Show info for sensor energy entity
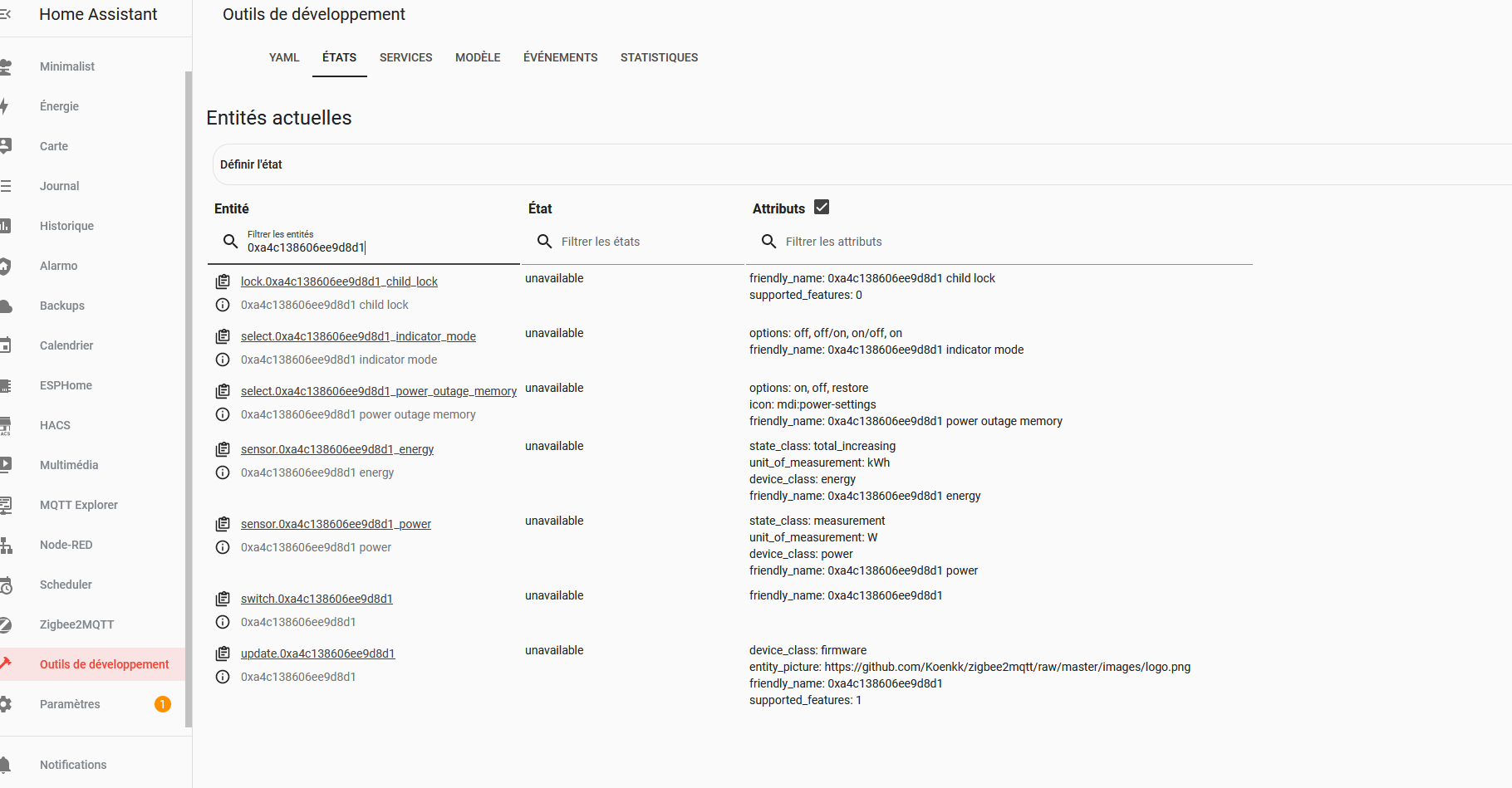The width and height of the screenshot is (1512, 788). [x=223, y=472]
